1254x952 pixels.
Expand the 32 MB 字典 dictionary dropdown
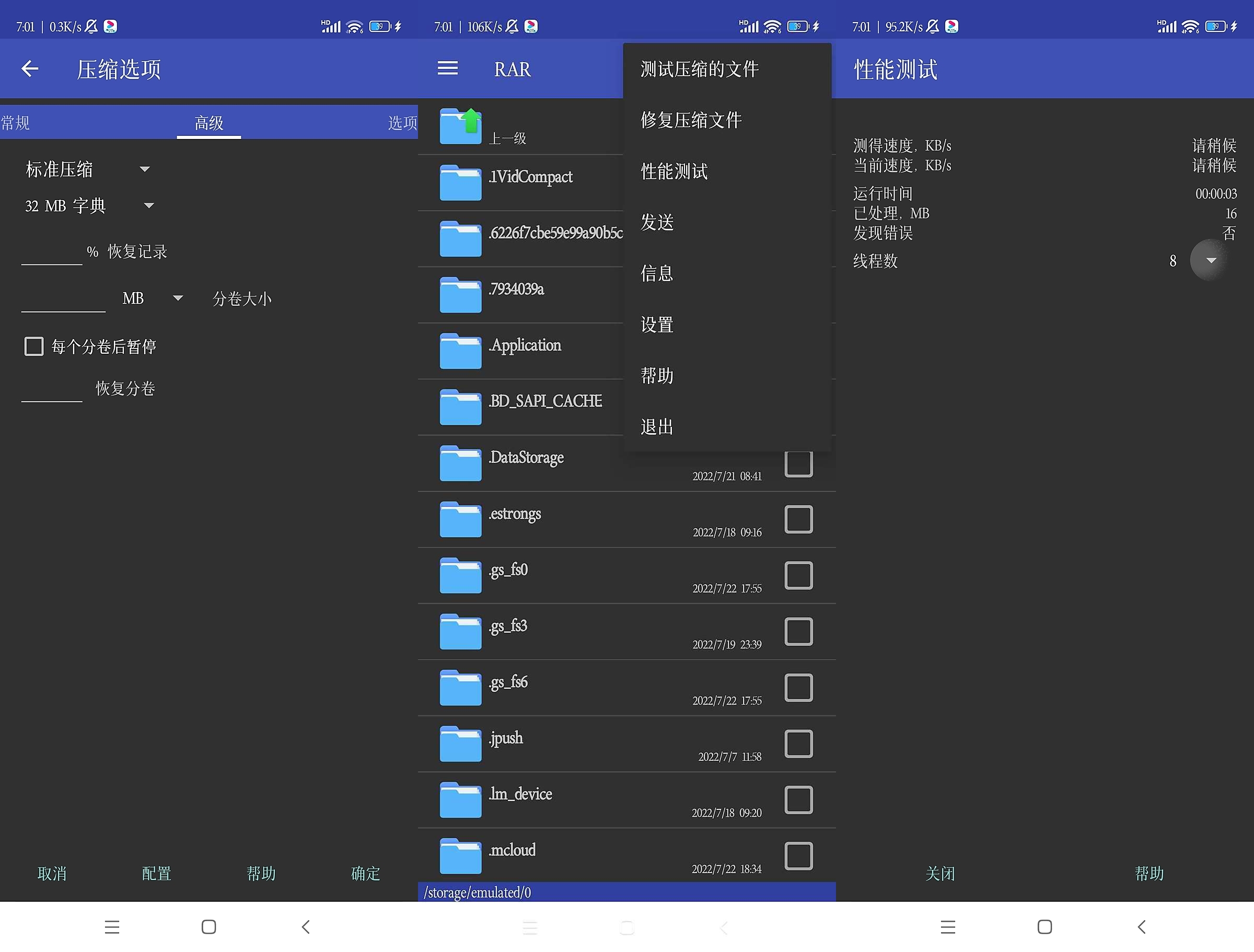pos(148,205)
